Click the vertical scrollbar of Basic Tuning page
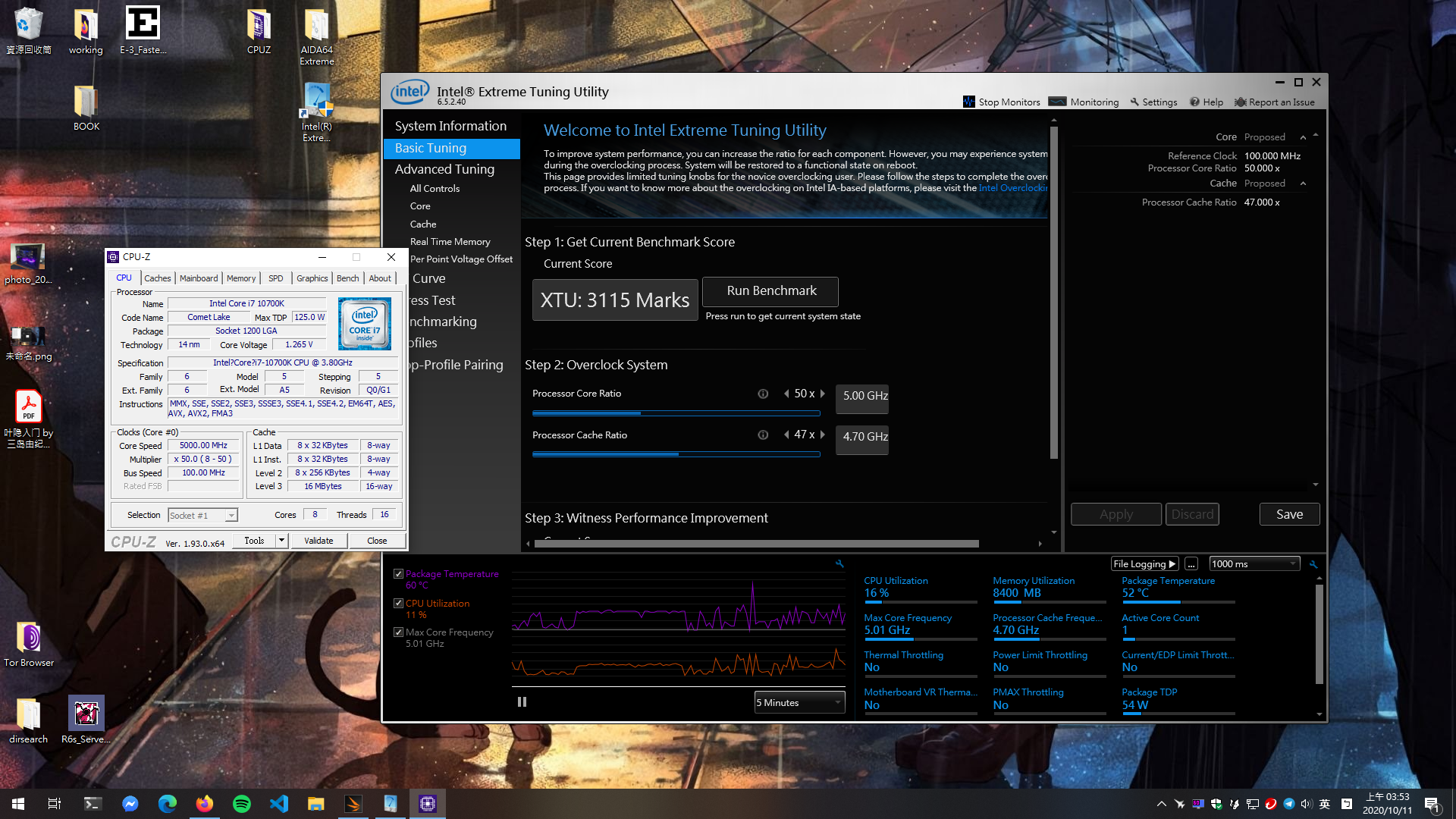This screenshot has height=819, width=1456. coord(1053,293)
